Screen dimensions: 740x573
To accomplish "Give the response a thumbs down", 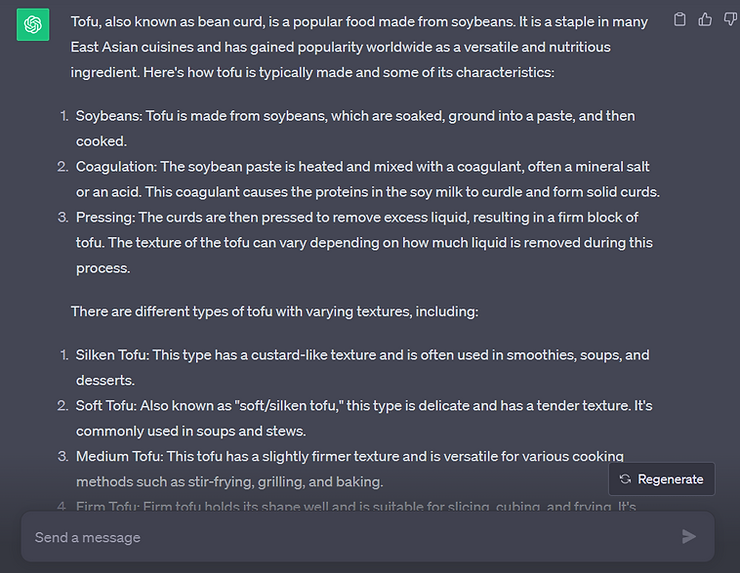I will coord(730,19).
